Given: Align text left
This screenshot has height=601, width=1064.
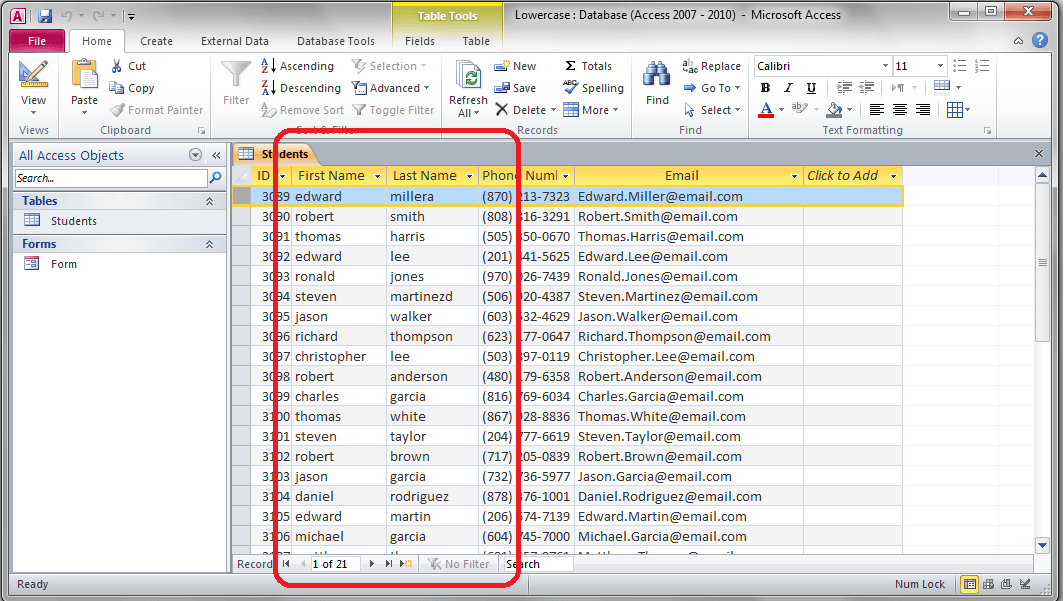Looking at the screenshot, I should click(877, 110).
